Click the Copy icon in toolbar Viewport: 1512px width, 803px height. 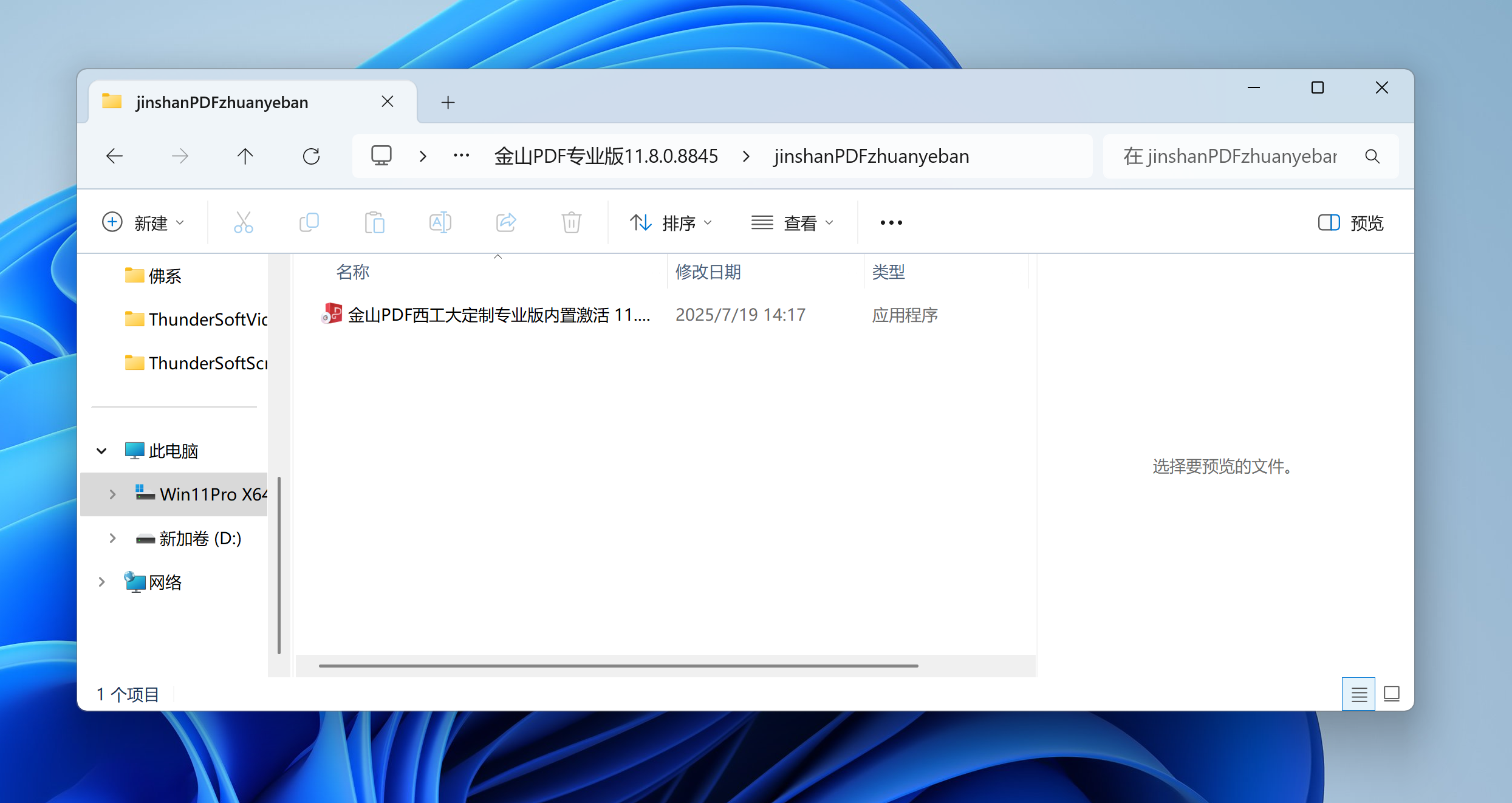[309, 223]
